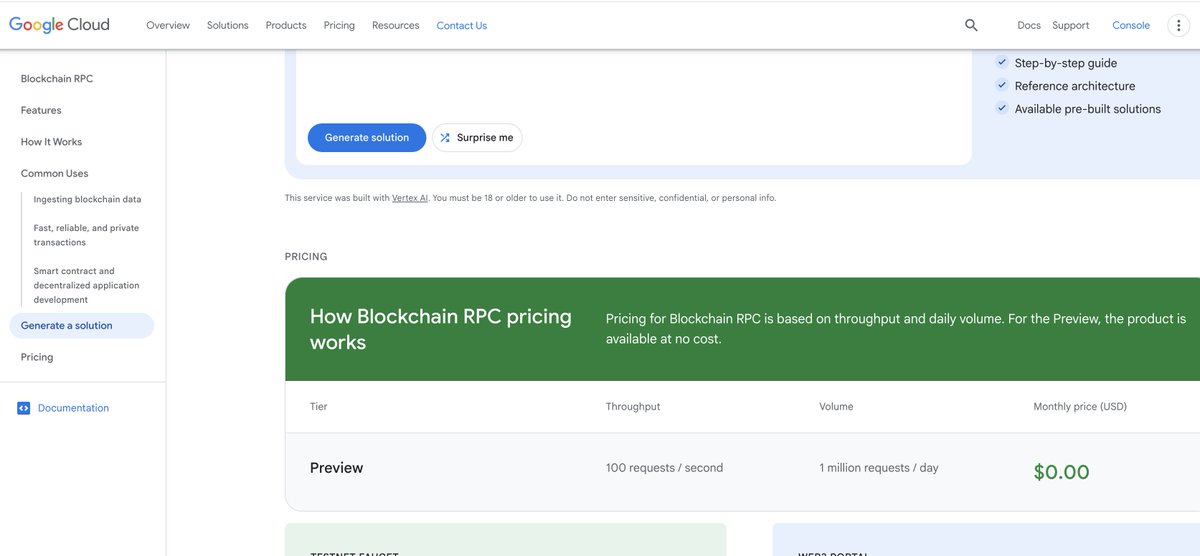Click the checkmark beside Reference architecture

point(1002,85)
